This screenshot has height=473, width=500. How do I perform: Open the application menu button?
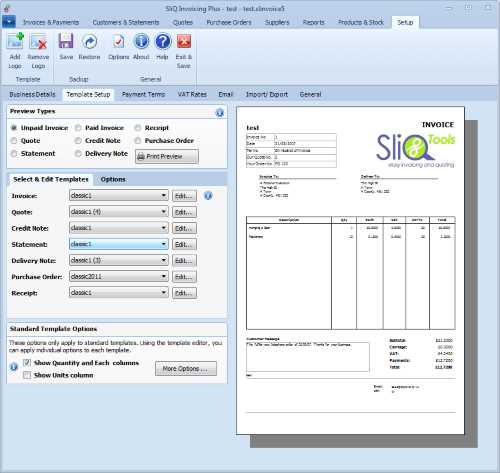pyautogui.click(x=9, y=22)
